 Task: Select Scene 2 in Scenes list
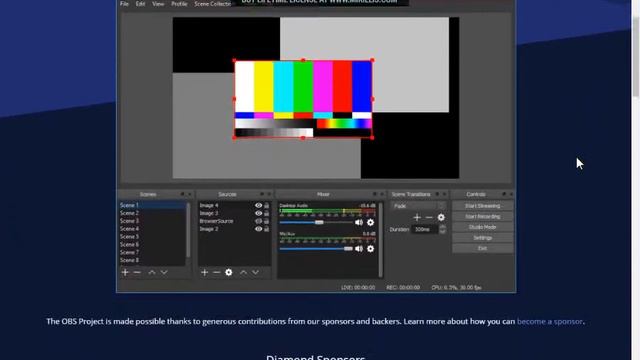153,213
